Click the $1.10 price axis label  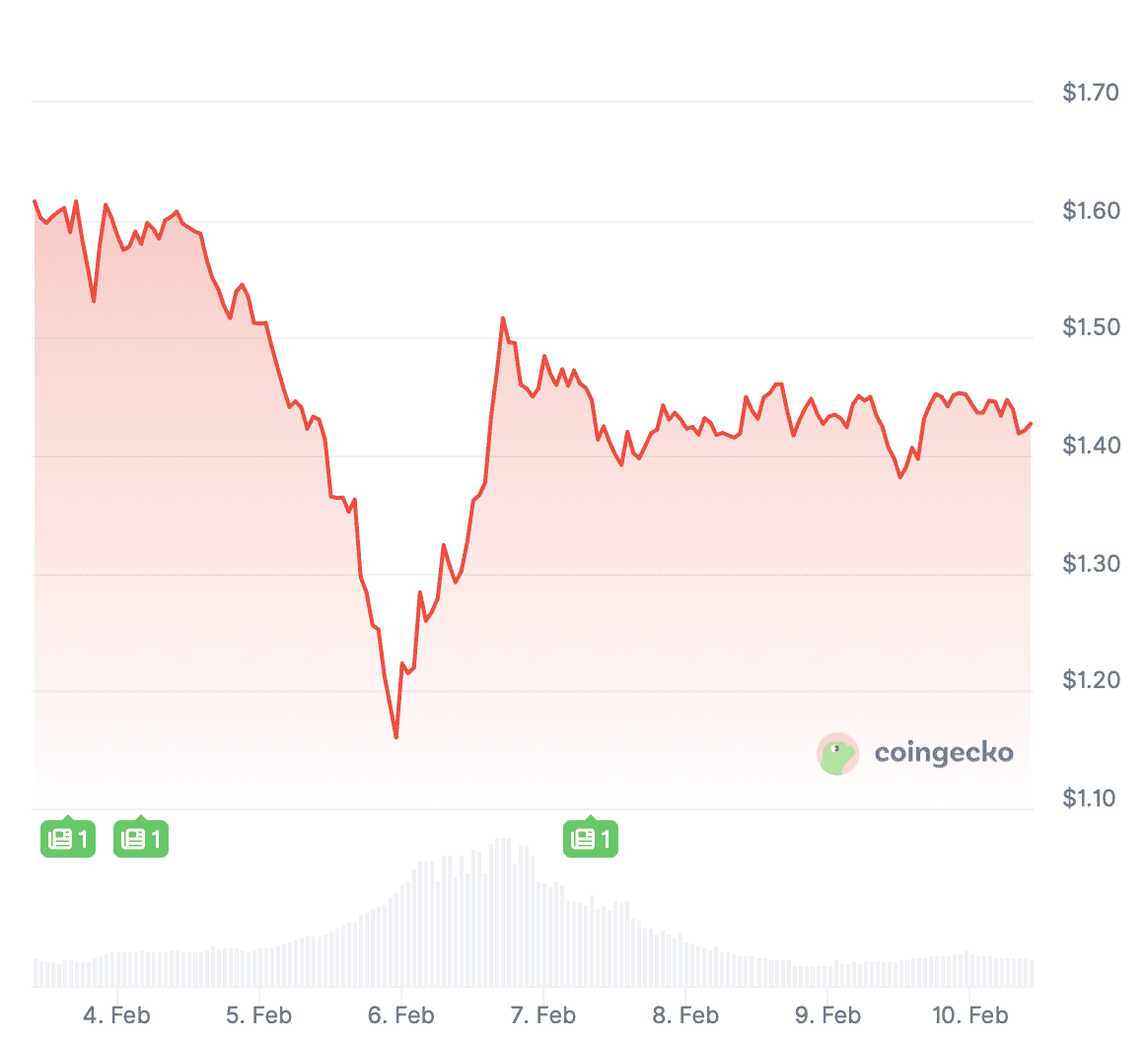click(1090, 798)
